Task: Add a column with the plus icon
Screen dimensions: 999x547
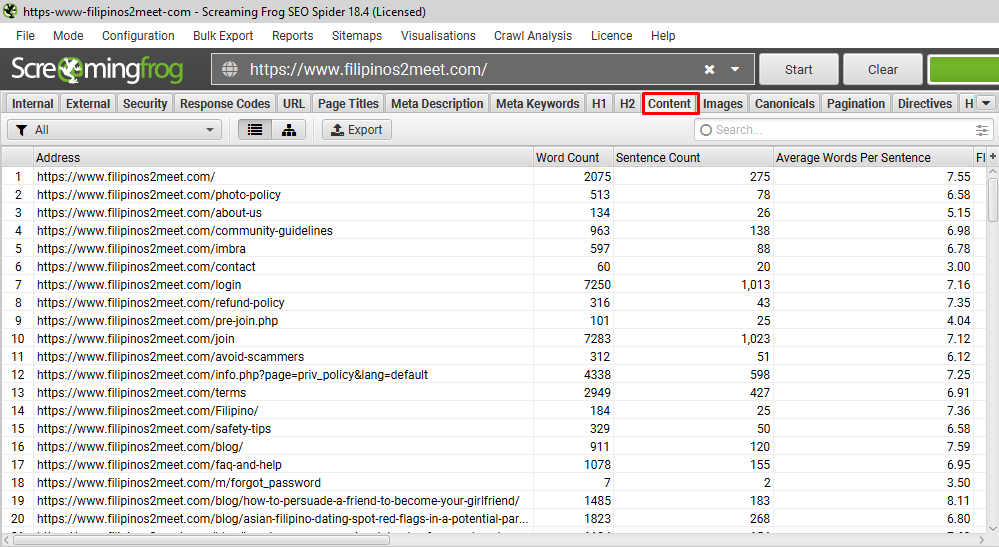Action: pyautogui.click(x=993, y=157)
